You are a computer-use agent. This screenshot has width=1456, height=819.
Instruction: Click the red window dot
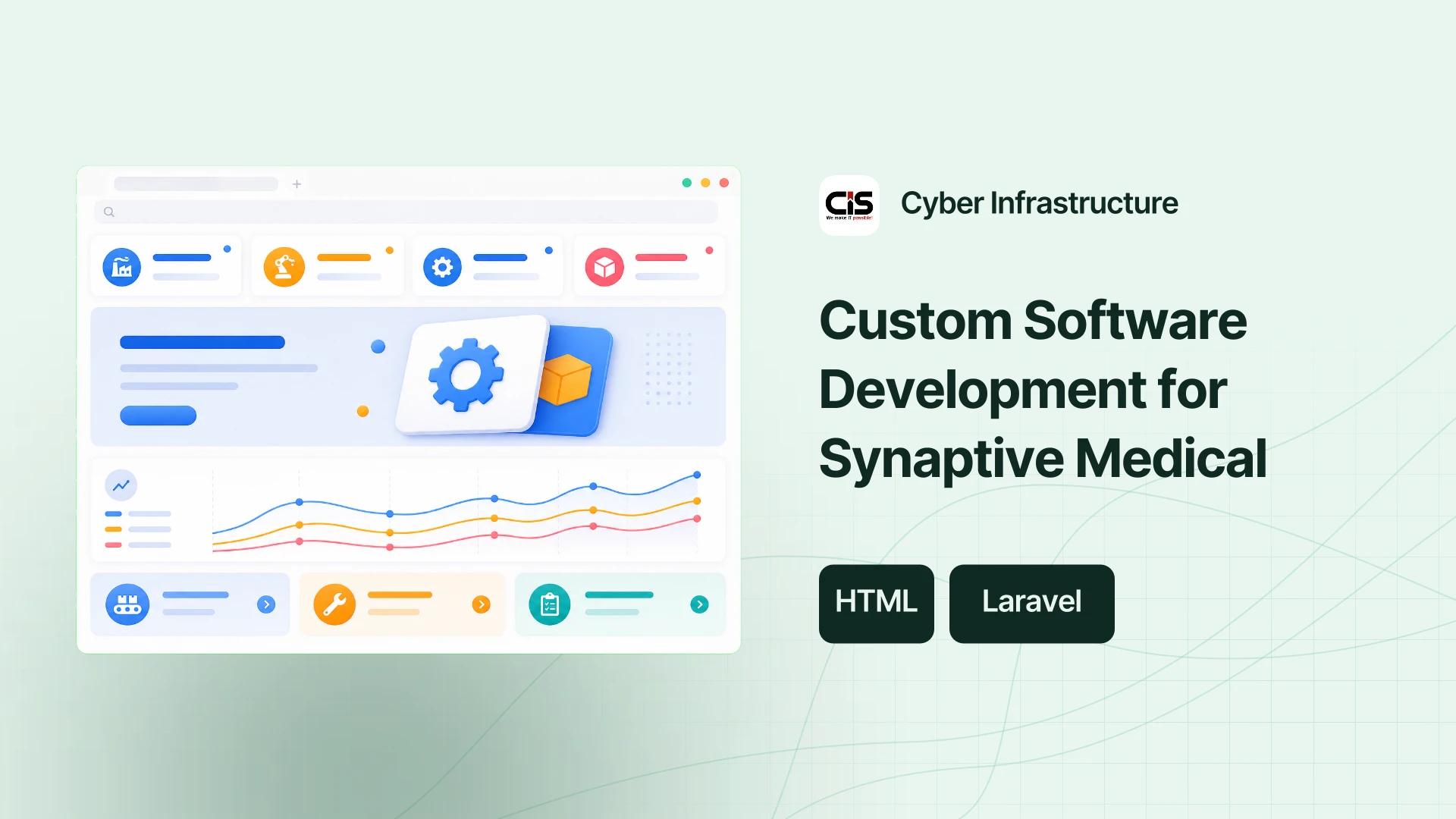pyautogui.click(x=724, y=183)
